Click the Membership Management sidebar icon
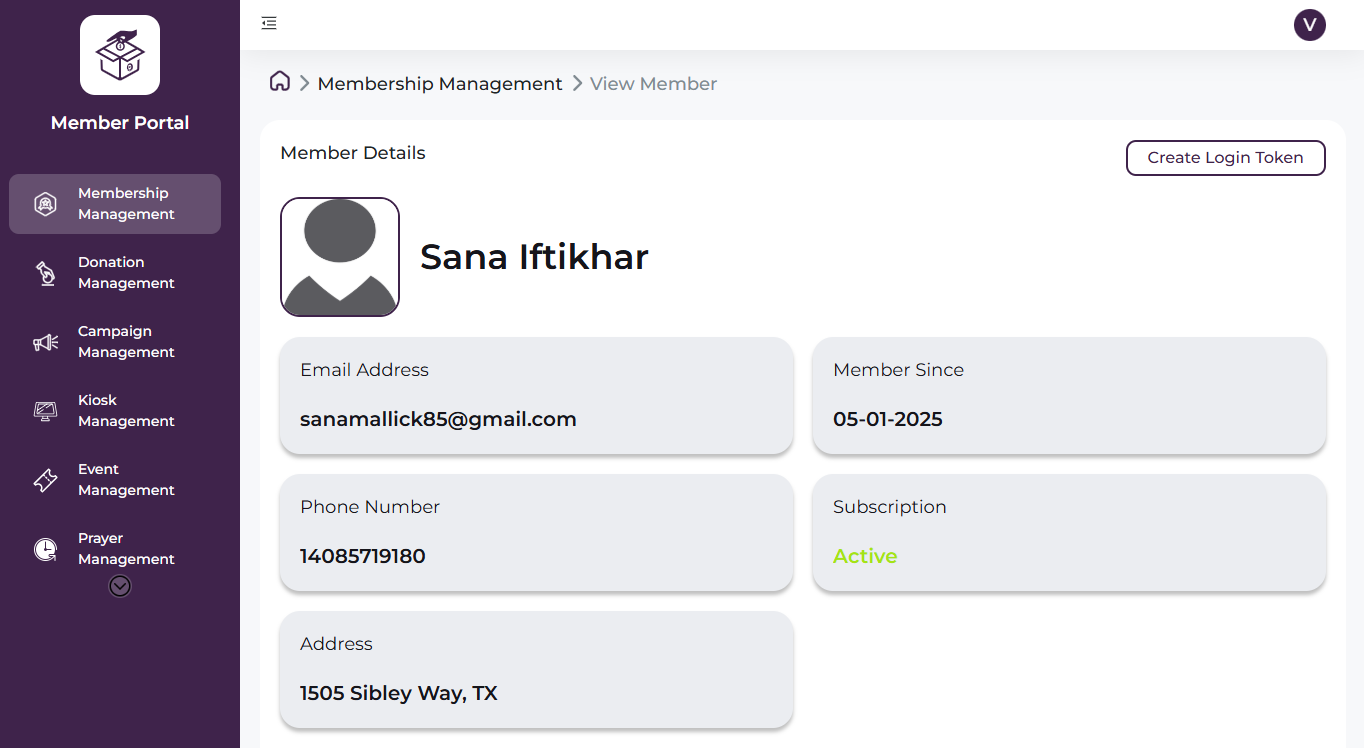This screenshot has width=1364, height=748. coord(46,204)
